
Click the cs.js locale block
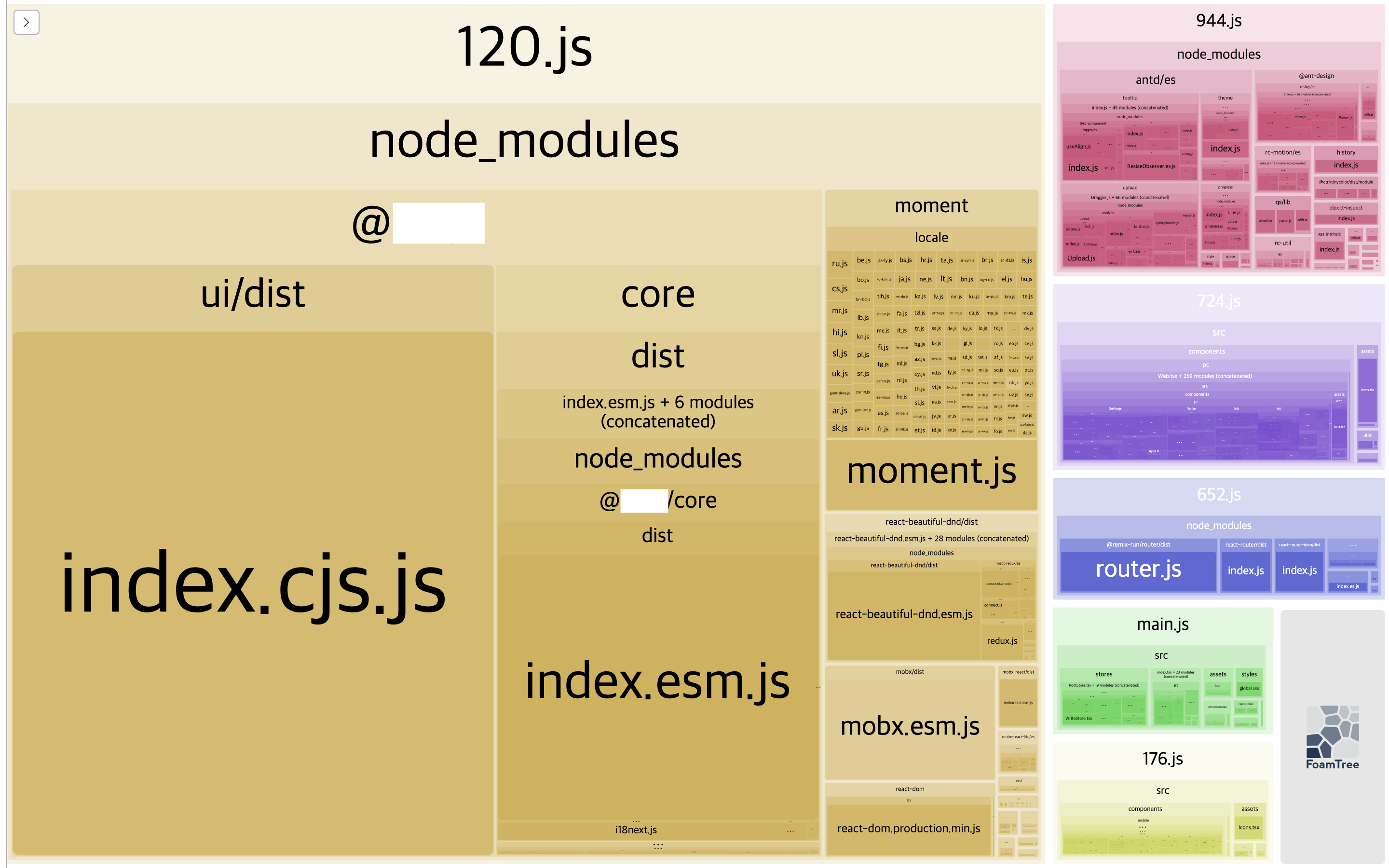pyautogui.click(x=839, y=289)
